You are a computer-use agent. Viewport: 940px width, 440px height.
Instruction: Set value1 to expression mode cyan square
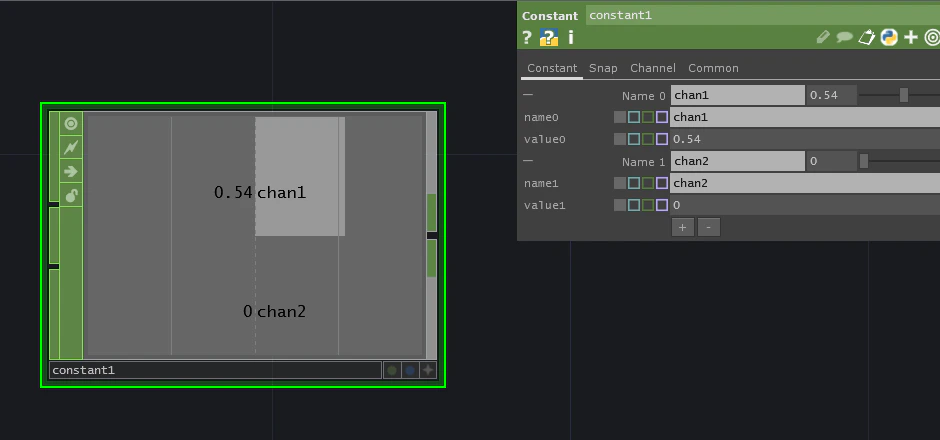pyautogui.click(x=634, y=205)
